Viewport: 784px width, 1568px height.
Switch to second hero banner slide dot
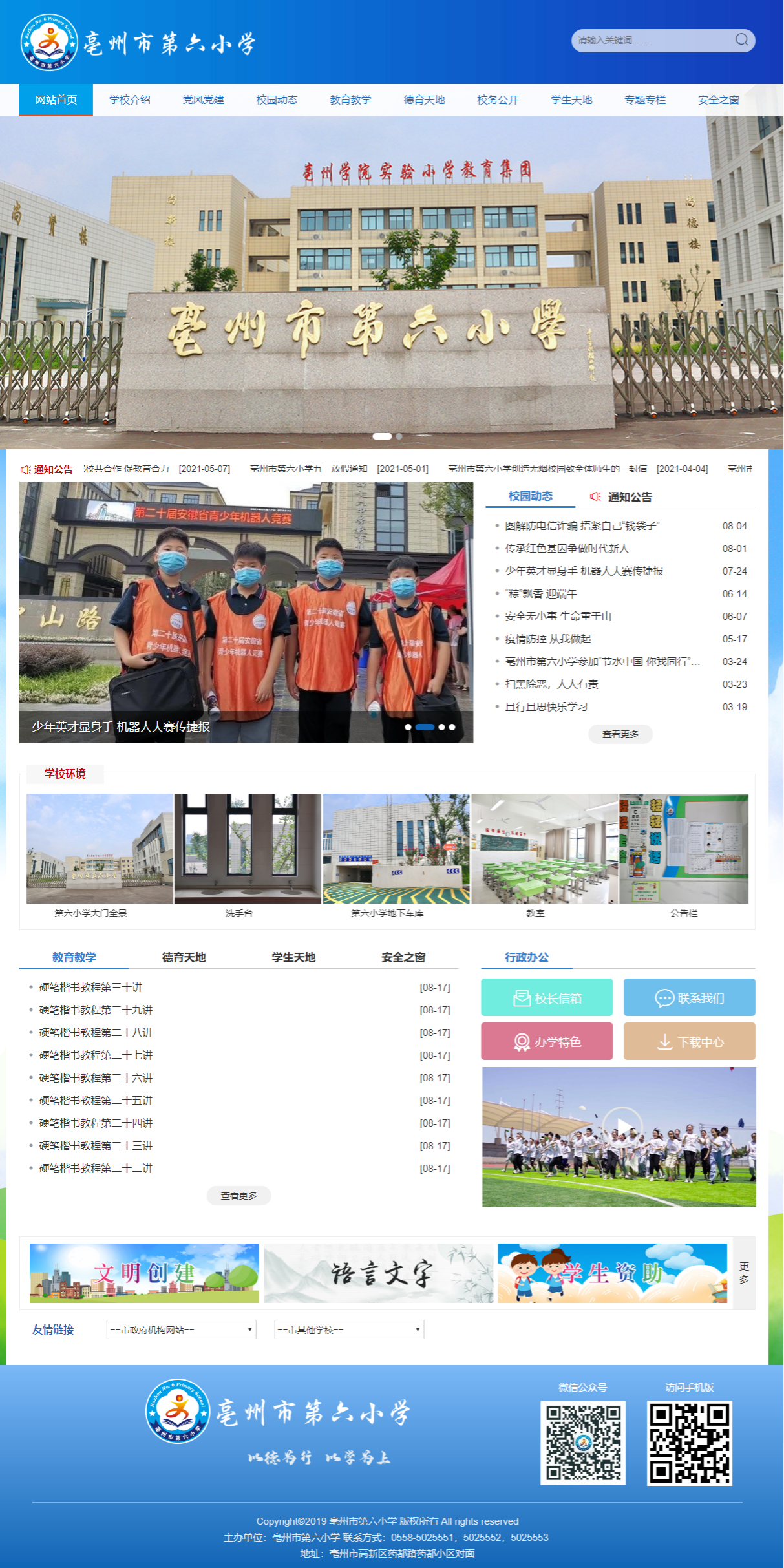399,436
